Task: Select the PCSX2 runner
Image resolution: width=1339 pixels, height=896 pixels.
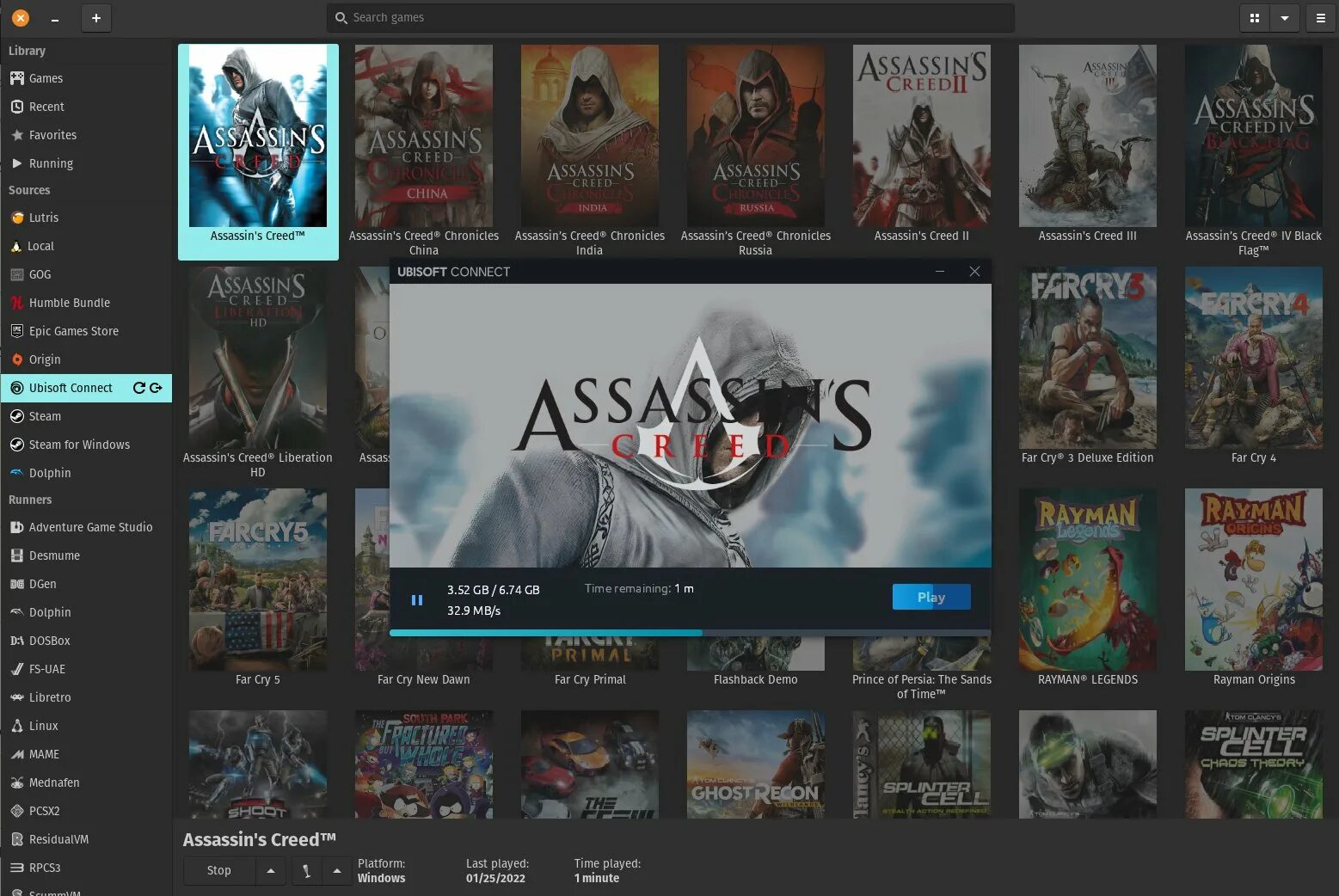Action: (x=86, y=811)
